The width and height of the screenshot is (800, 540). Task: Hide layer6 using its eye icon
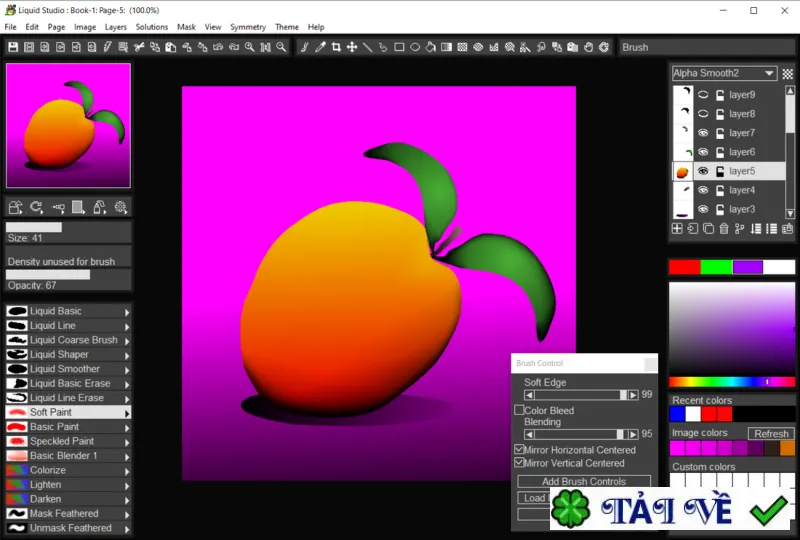[x=703, y=152]
